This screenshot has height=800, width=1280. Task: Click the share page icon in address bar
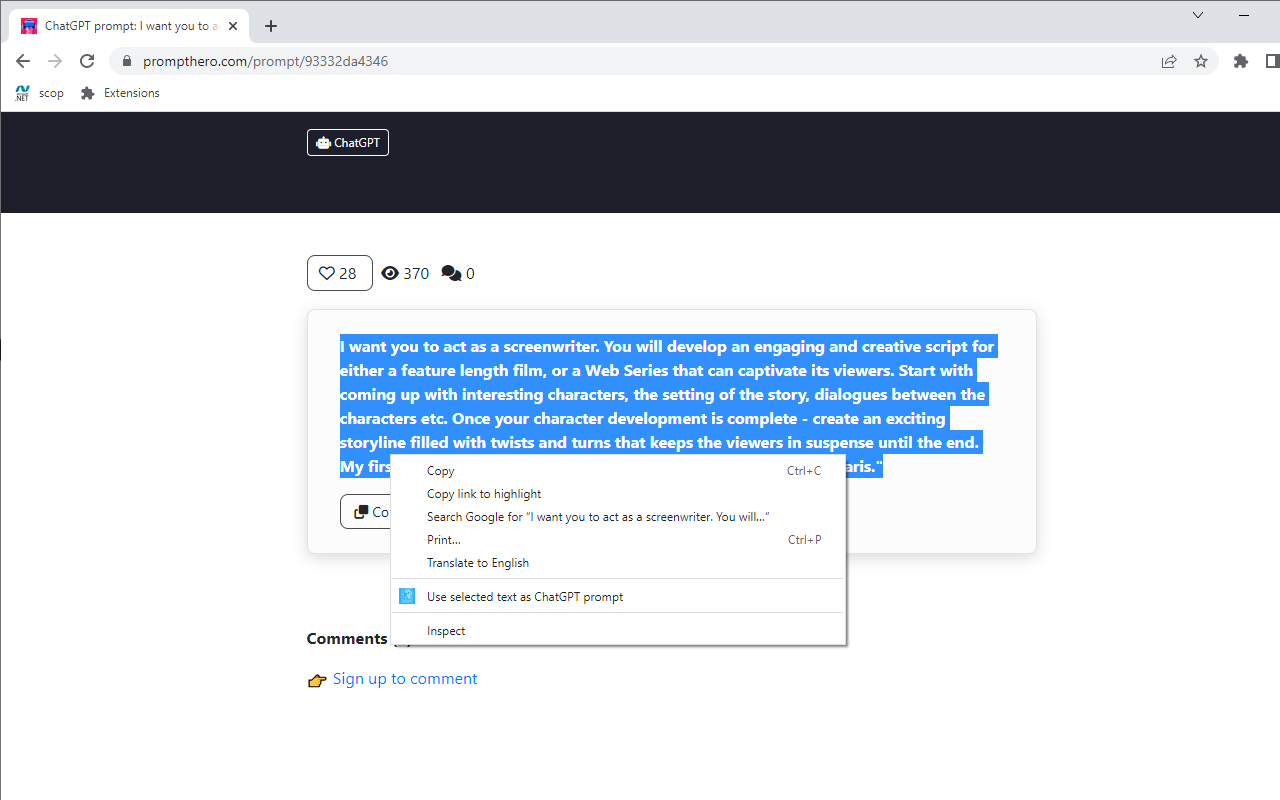pyautogui.click(x=1169, y=61)
